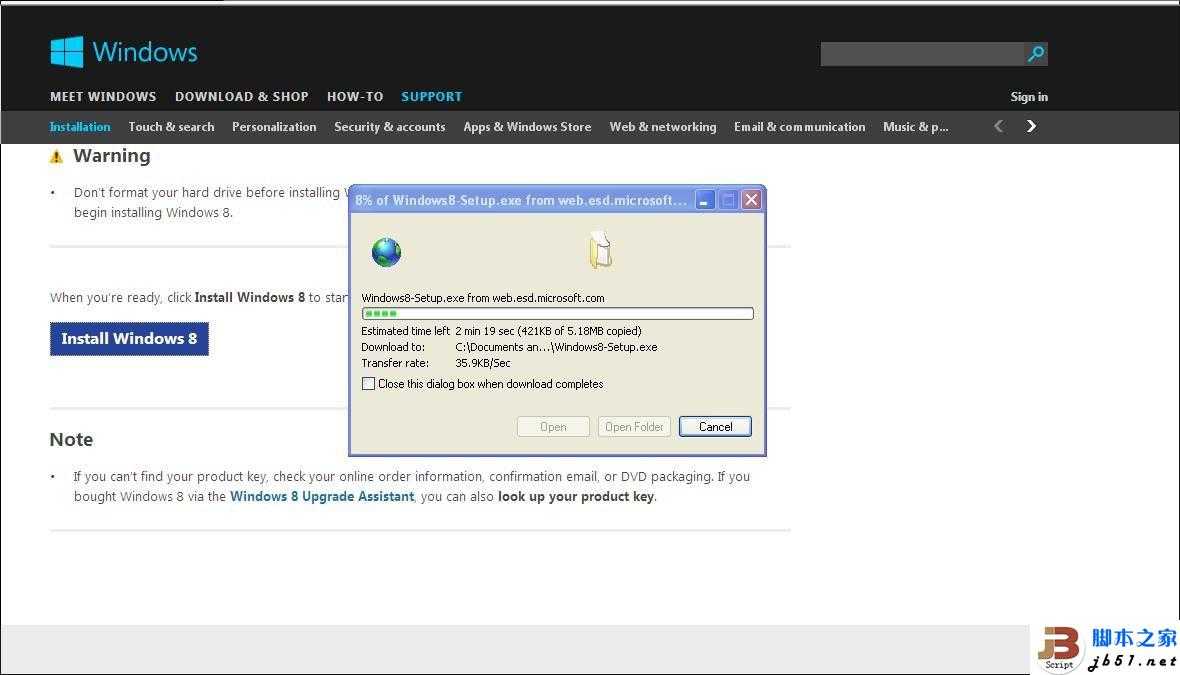Close the download dialog window

[x=751, y=199]
